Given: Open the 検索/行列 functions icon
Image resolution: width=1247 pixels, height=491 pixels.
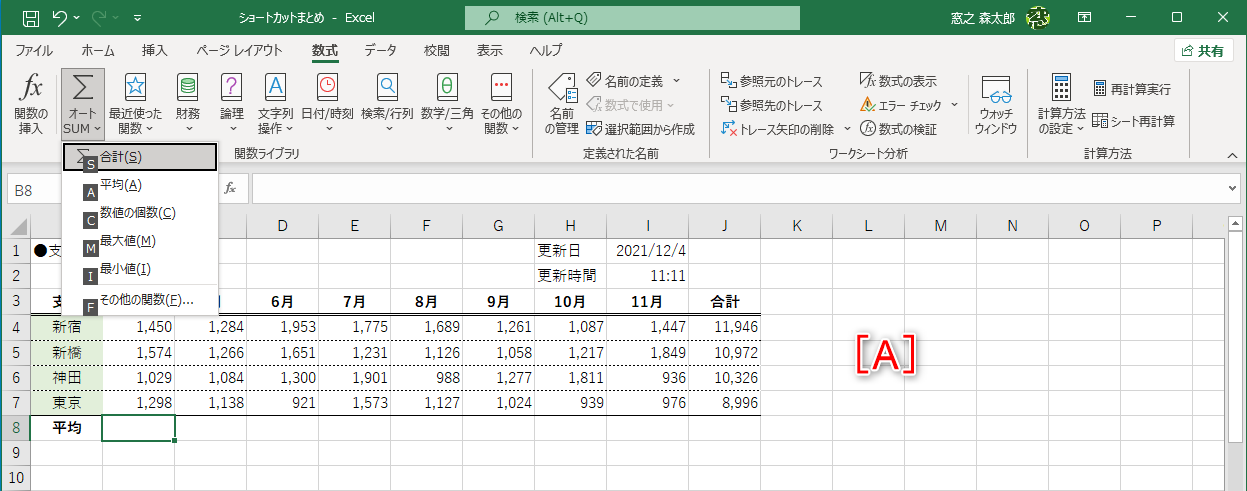Looking at the screenshot, I should (x=387, y=86).
